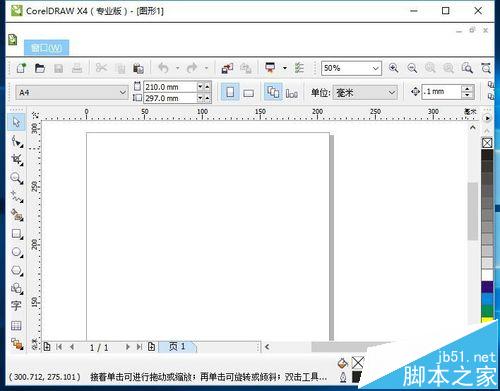This screenshot has width=500, height=391.
Task: Click the vertical scrollbar thumb
Action: 473,211
